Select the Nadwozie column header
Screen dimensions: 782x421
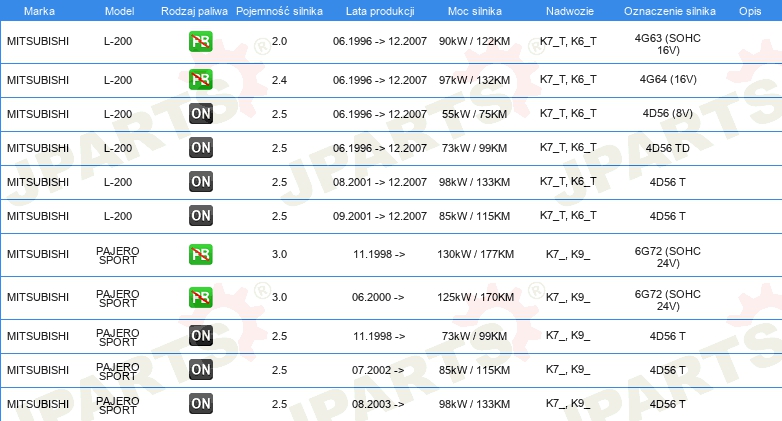click(570, 11)
